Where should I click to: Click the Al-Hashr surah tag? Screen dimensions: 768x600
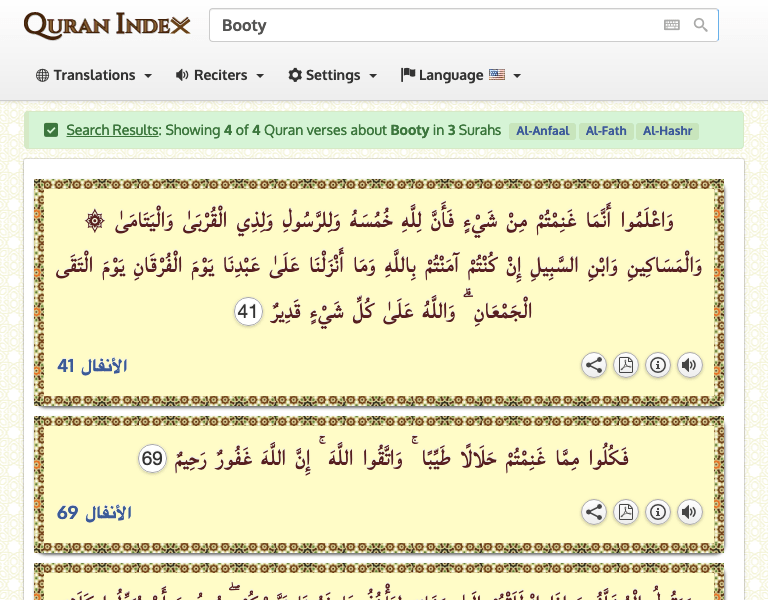point(668,131)
